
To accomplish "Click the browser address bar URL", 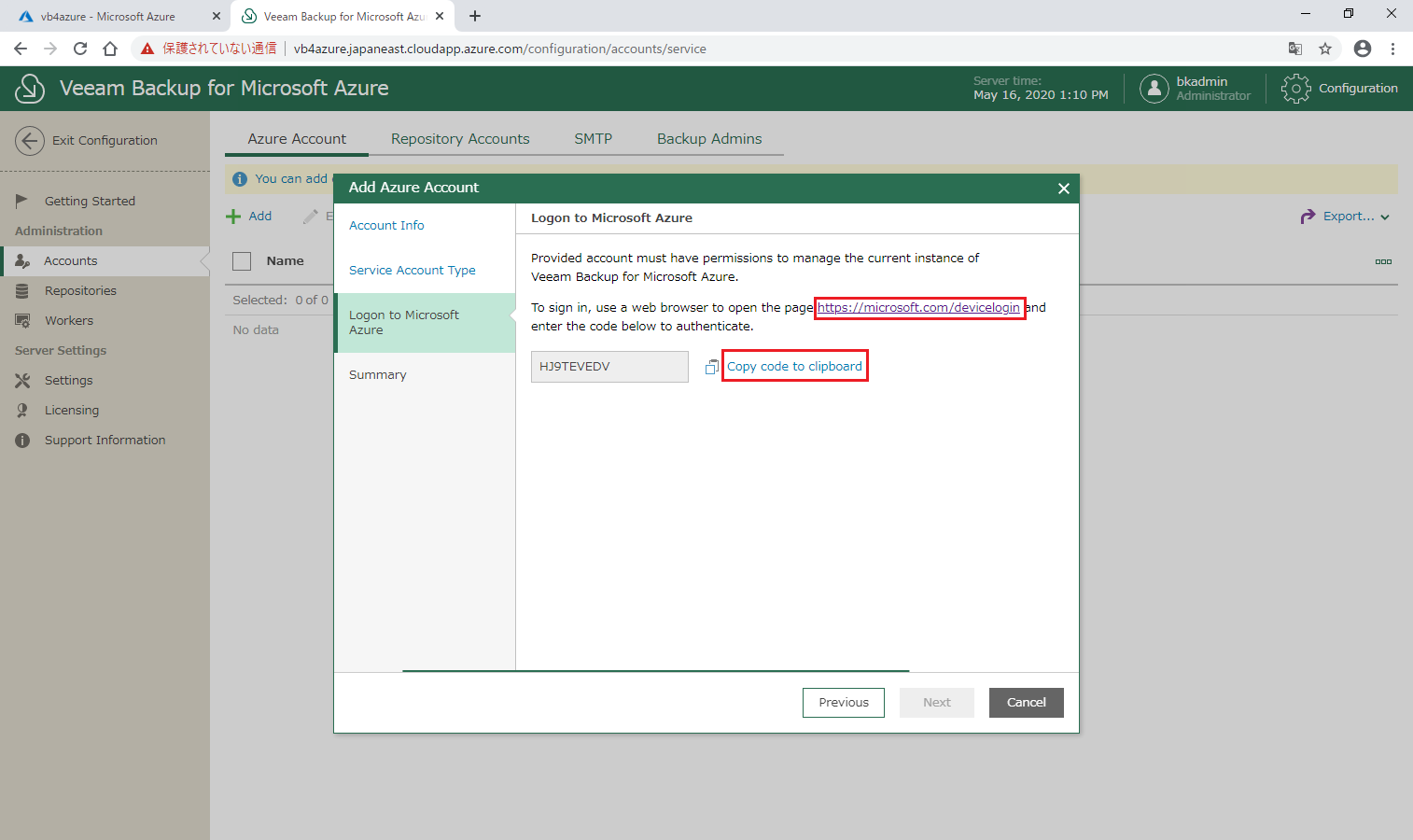I will [x=499, y=49].
